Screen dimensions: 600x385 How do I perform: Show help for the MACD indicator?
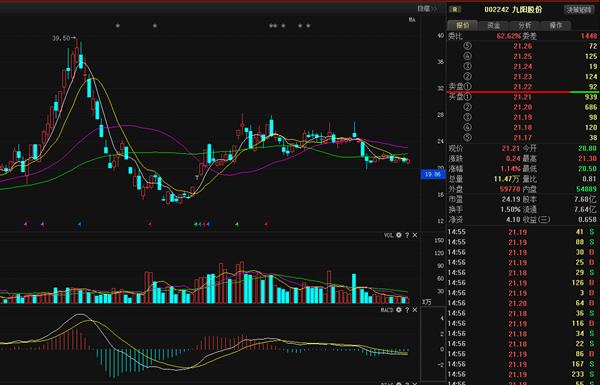407,310
